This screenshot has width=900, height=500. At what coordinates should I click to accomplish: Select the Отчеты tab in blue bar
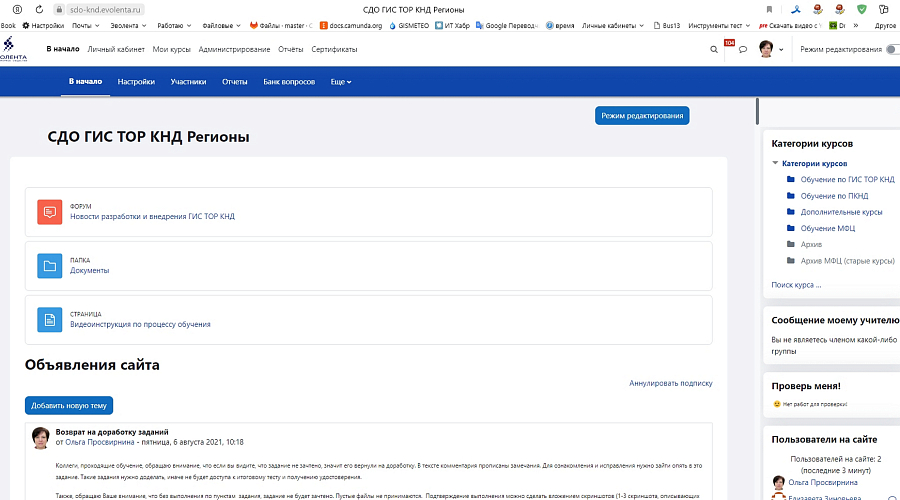(x=235, y=82)
